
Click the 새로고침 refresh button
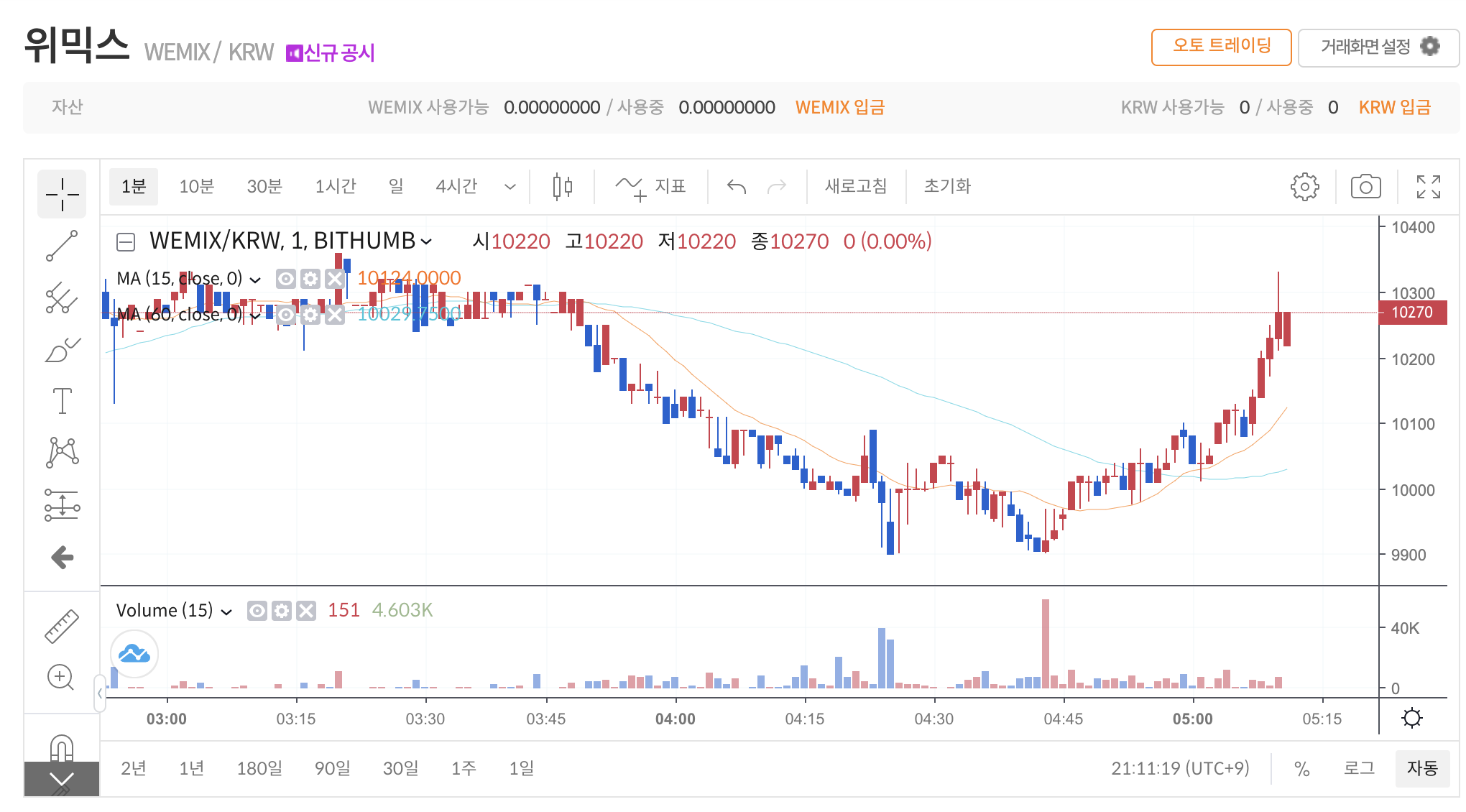click(855, 187)
